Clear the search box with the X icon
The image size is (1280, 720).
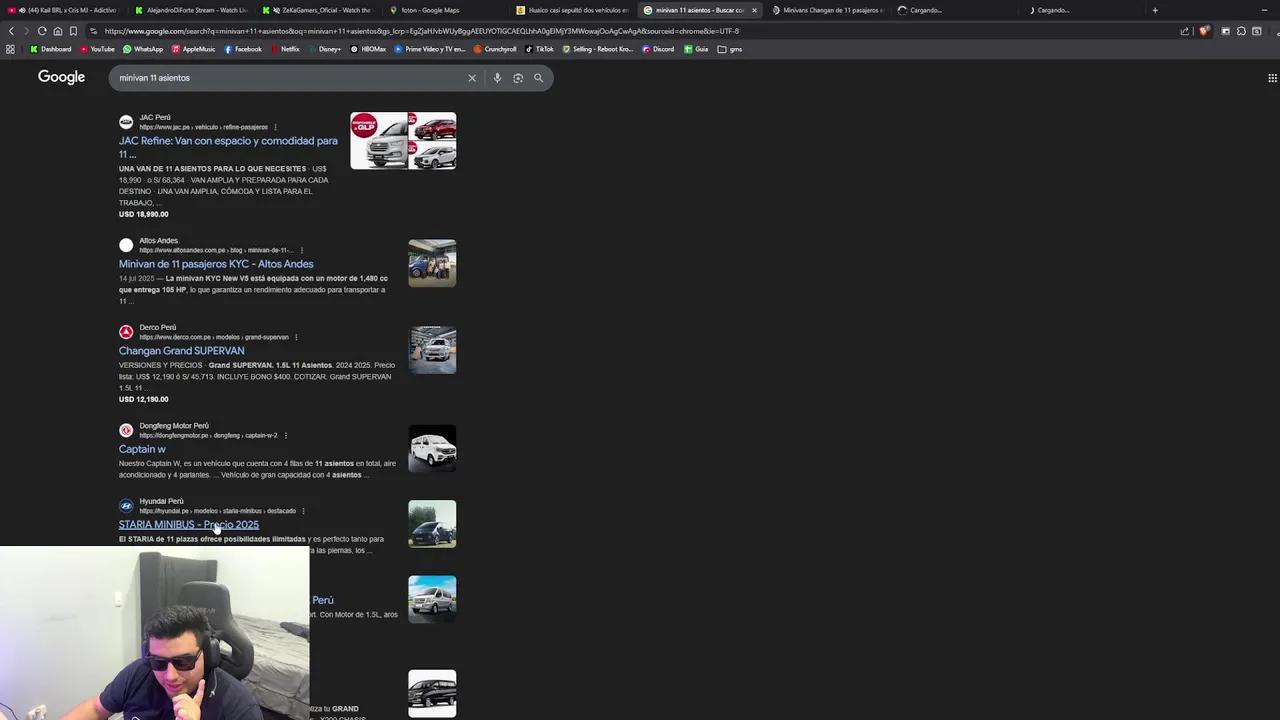click(472, 78)
